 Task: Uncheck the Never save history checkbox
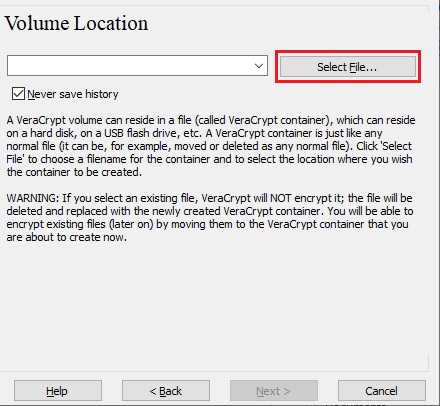18,94
